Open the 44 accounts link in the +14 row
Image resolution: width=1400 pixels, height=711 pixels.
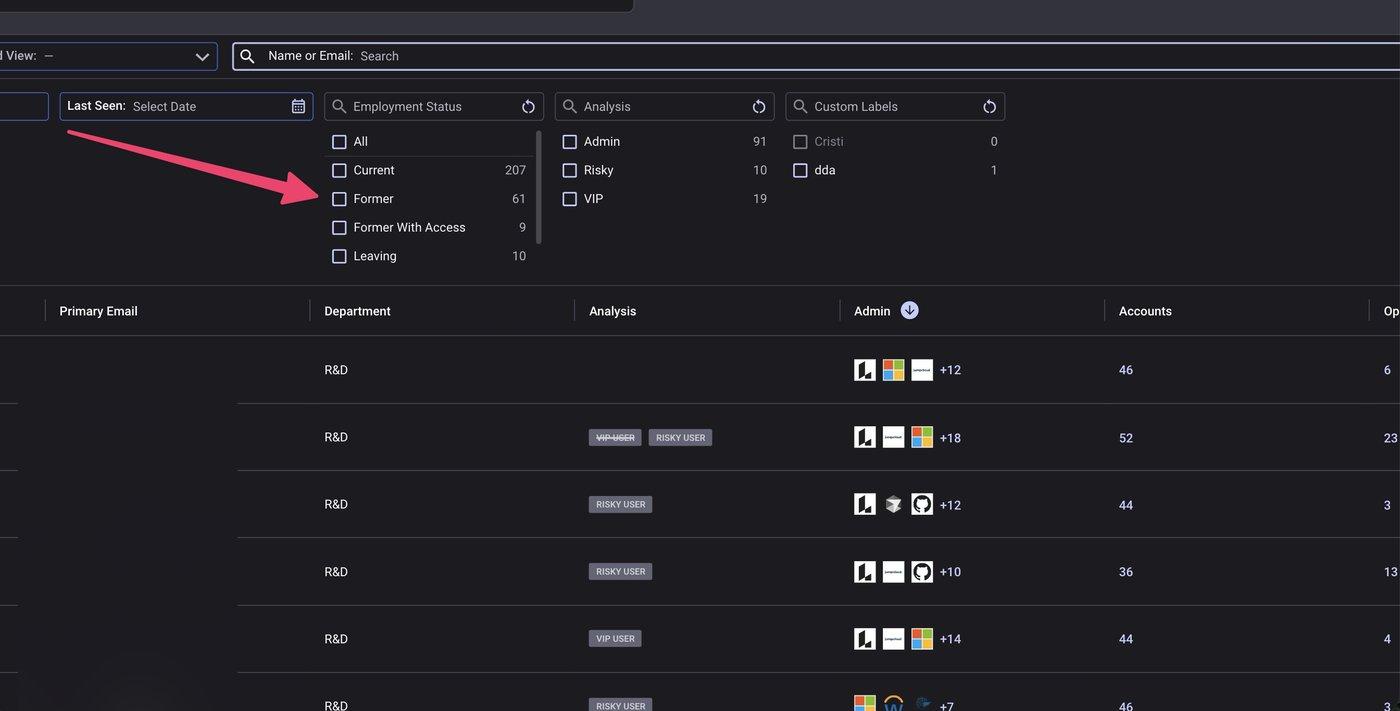coord(1126,639)
